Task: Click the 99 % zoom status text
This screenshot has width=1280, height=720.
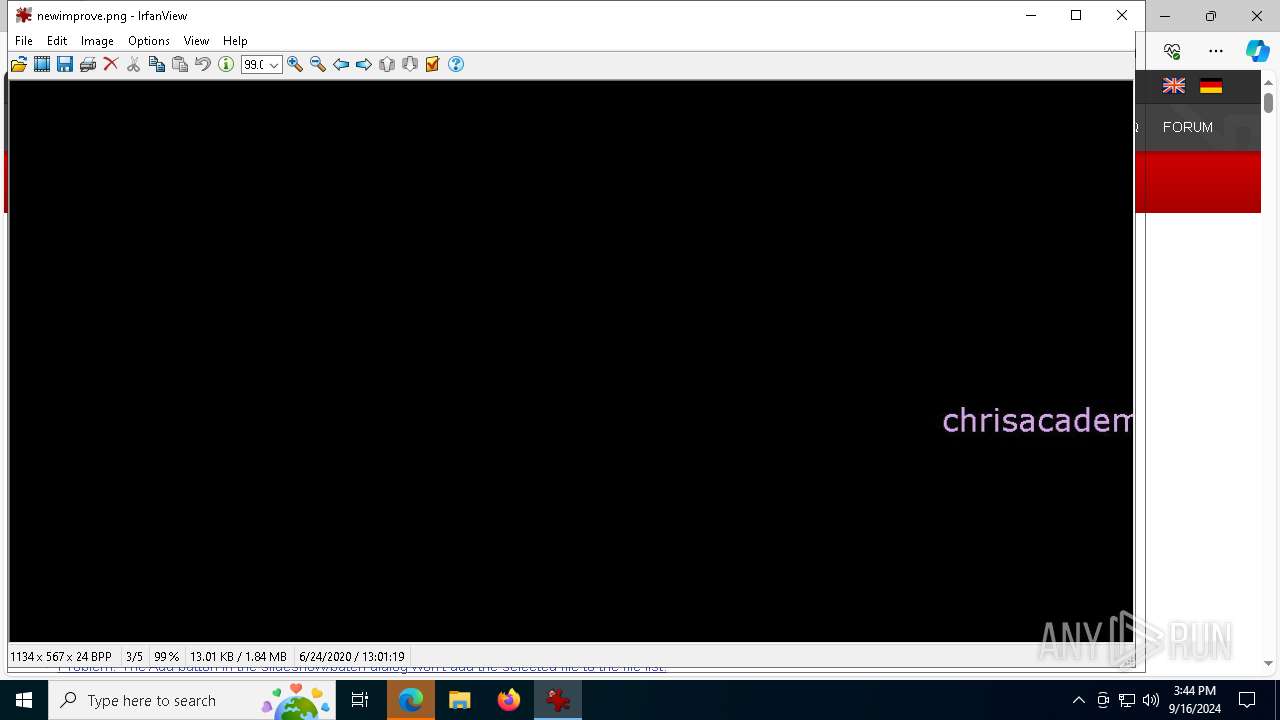Action: (x=166, y=657)
